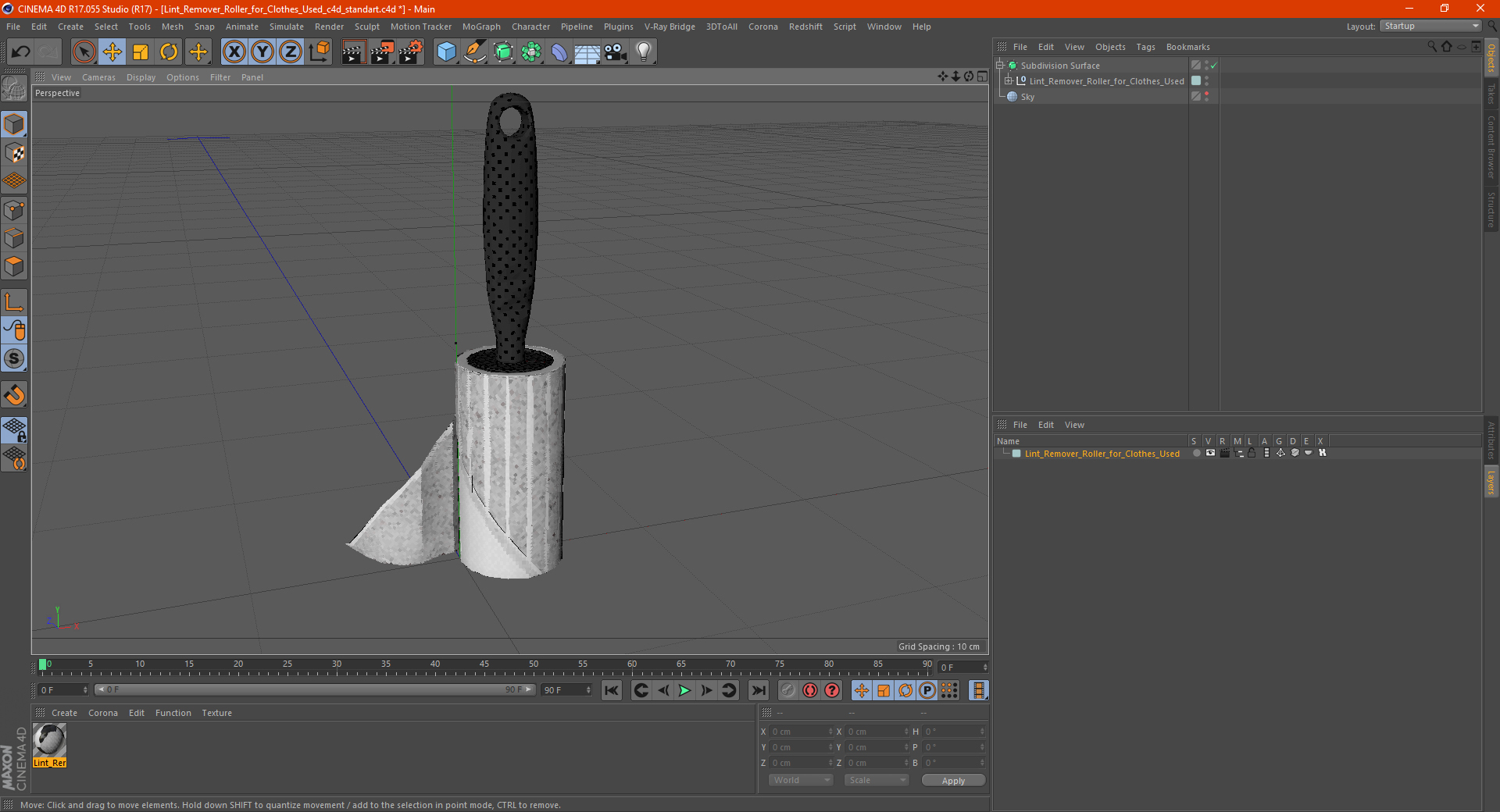Add a light object
Viewport: 1500px width, 812px height.
(644, 52)
